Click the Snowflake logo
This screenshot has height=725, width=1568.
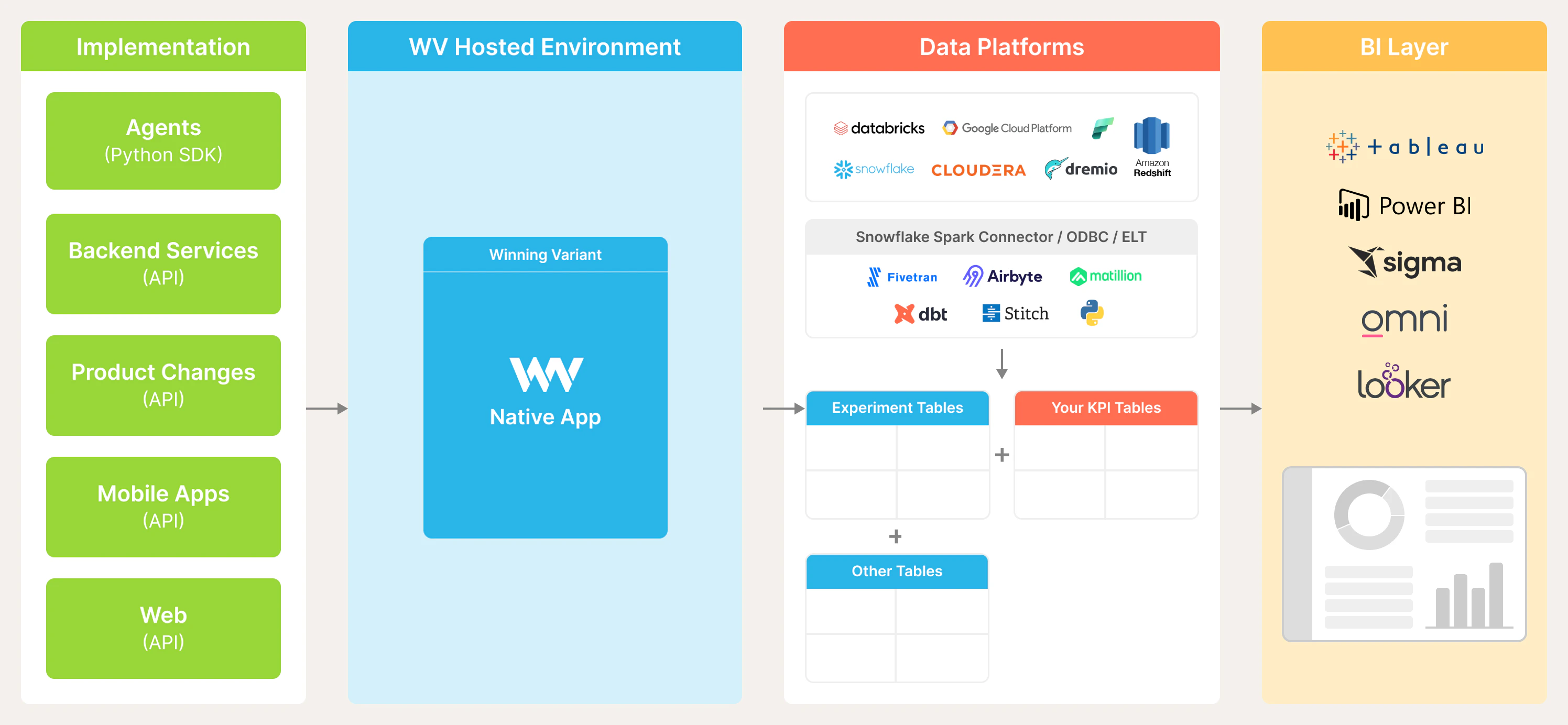coord(874,169)
